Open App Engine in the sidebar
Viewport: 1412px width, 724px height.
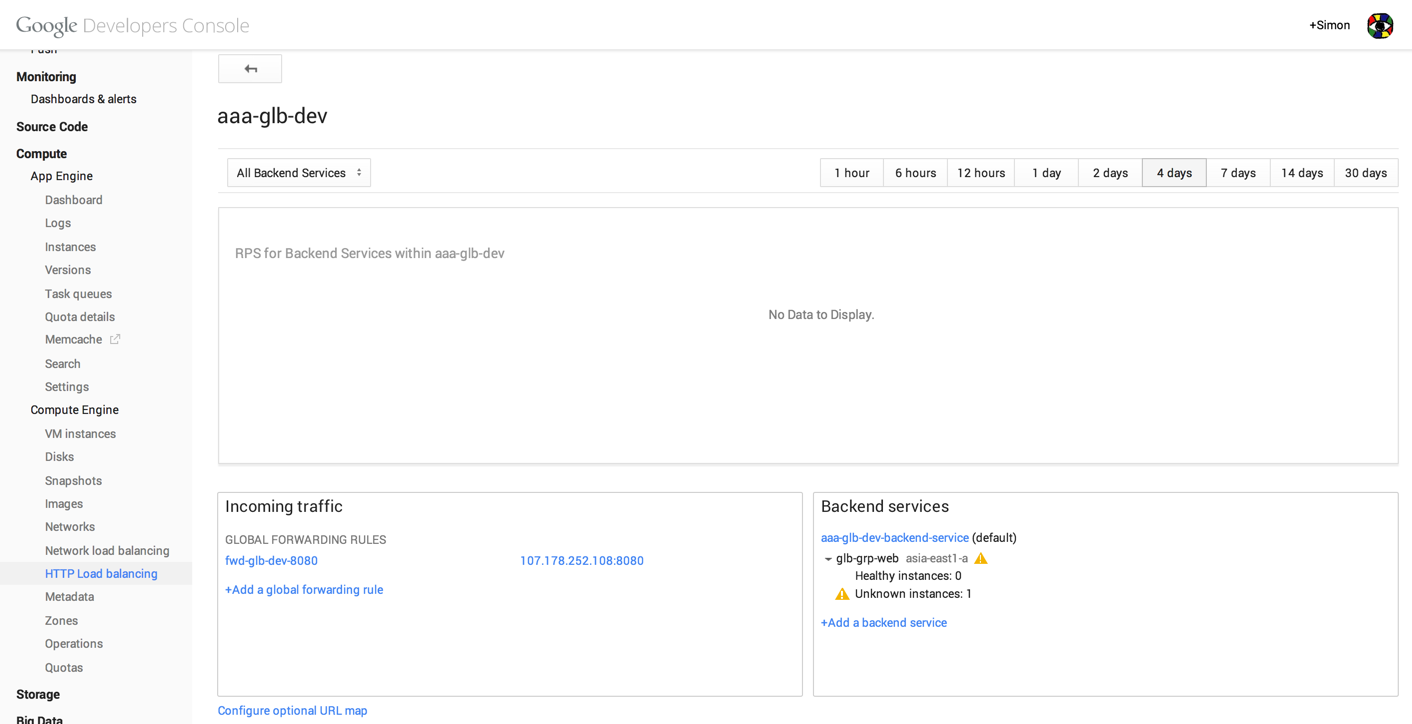[x=62, y=177]
